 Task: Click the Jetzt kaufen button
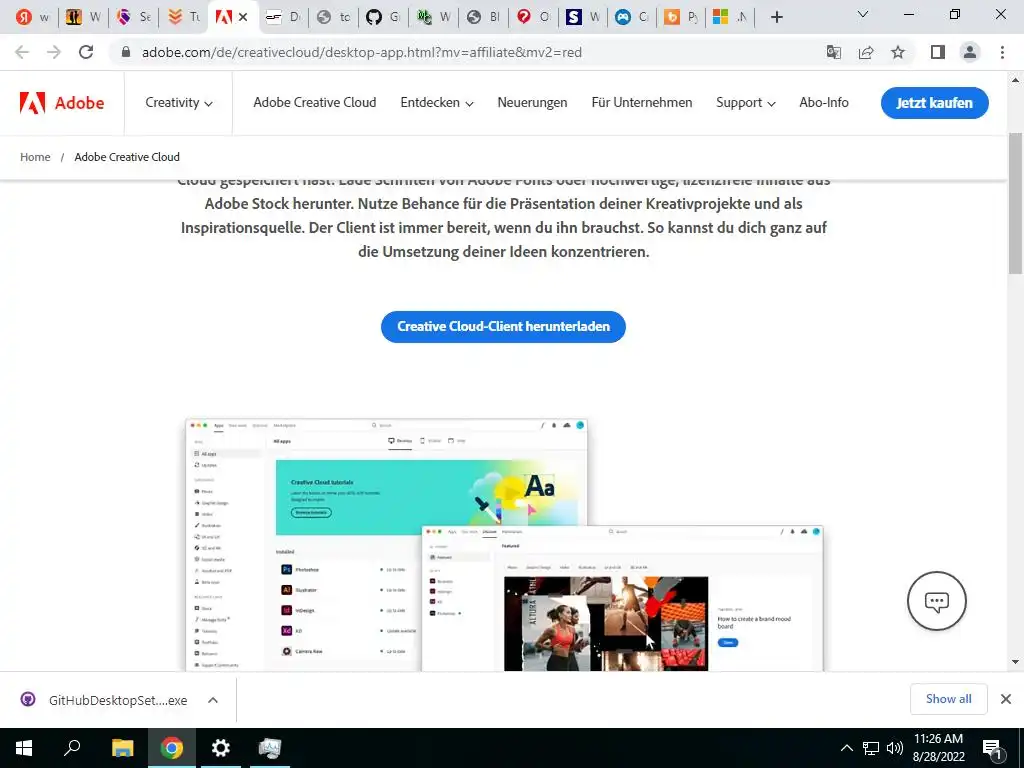click(935, 103)
